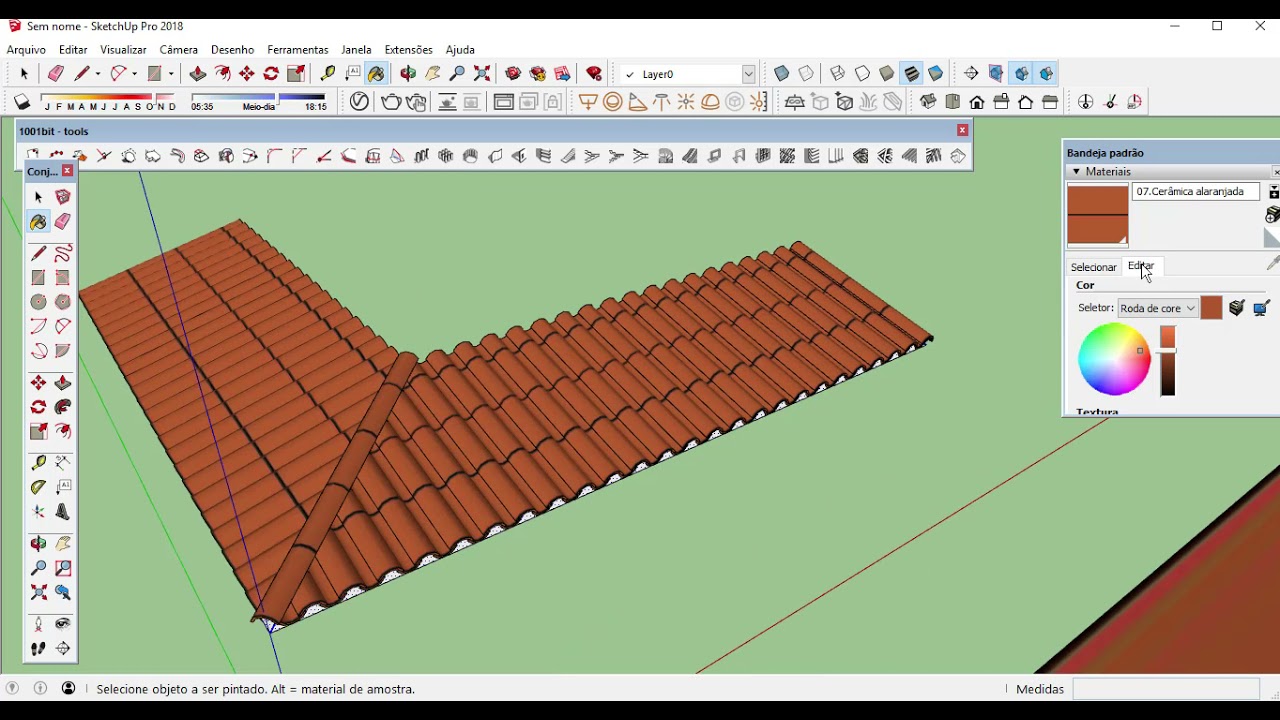This screenshot has height=720, width=1280.
Task: Switch to the Front view house icon
Action: (x=977, y=102)
